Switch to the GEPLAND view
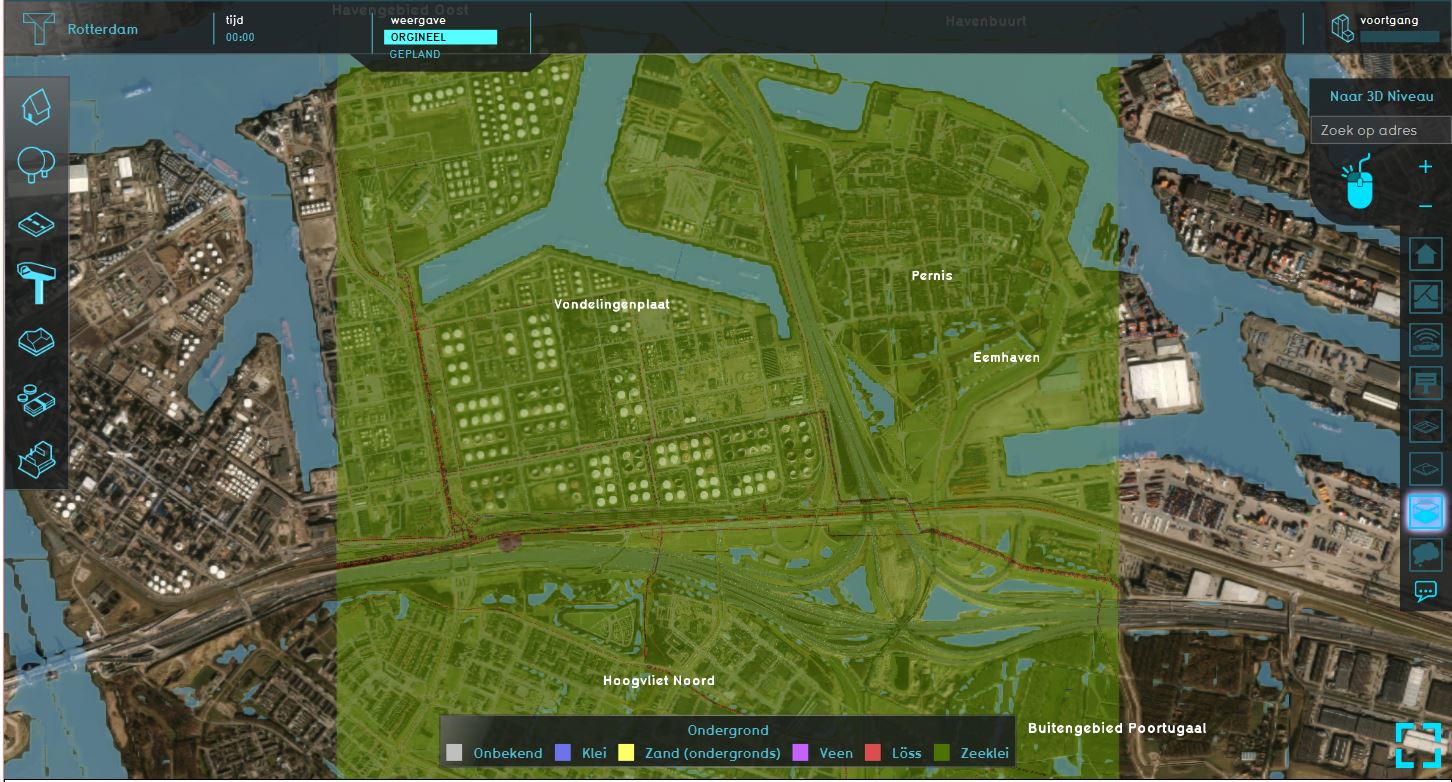 [x=415, y=55]
